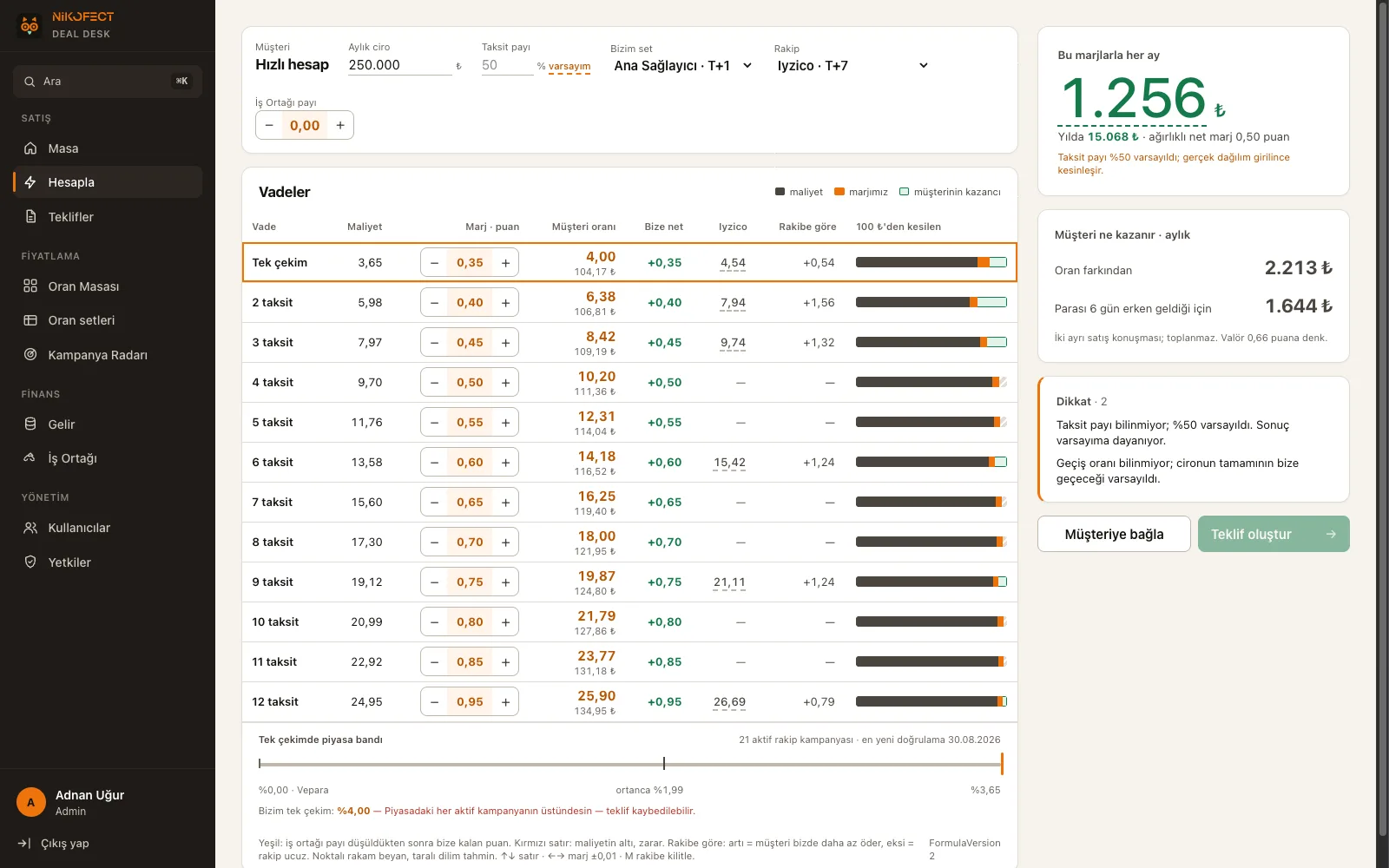
Task: Navigate to Kullanıcılar
Action: click(x=108, y=528)
